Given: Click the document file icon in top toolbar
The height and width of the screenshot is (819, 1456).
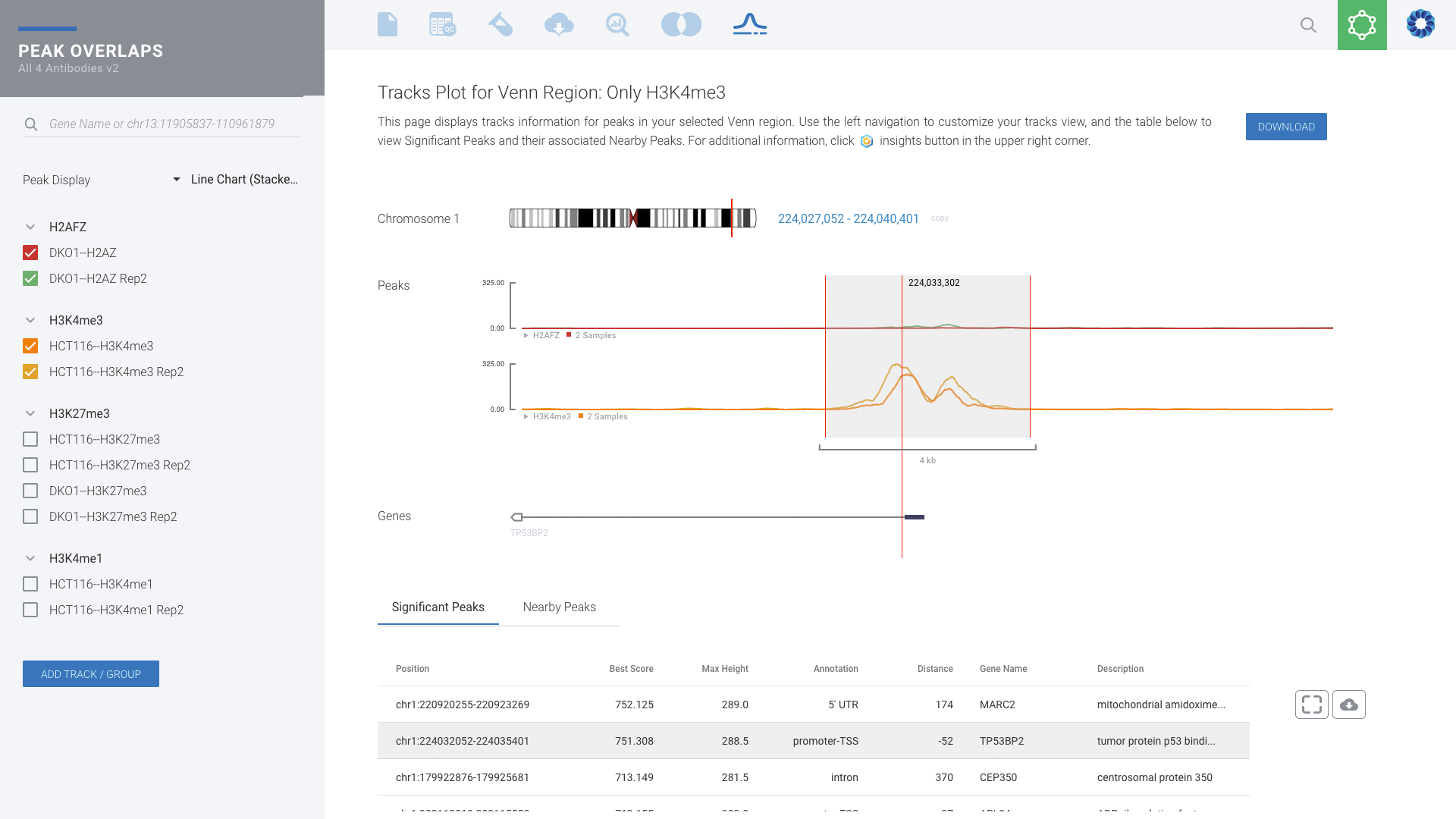Looking at the screenshot, I should 388,24.
